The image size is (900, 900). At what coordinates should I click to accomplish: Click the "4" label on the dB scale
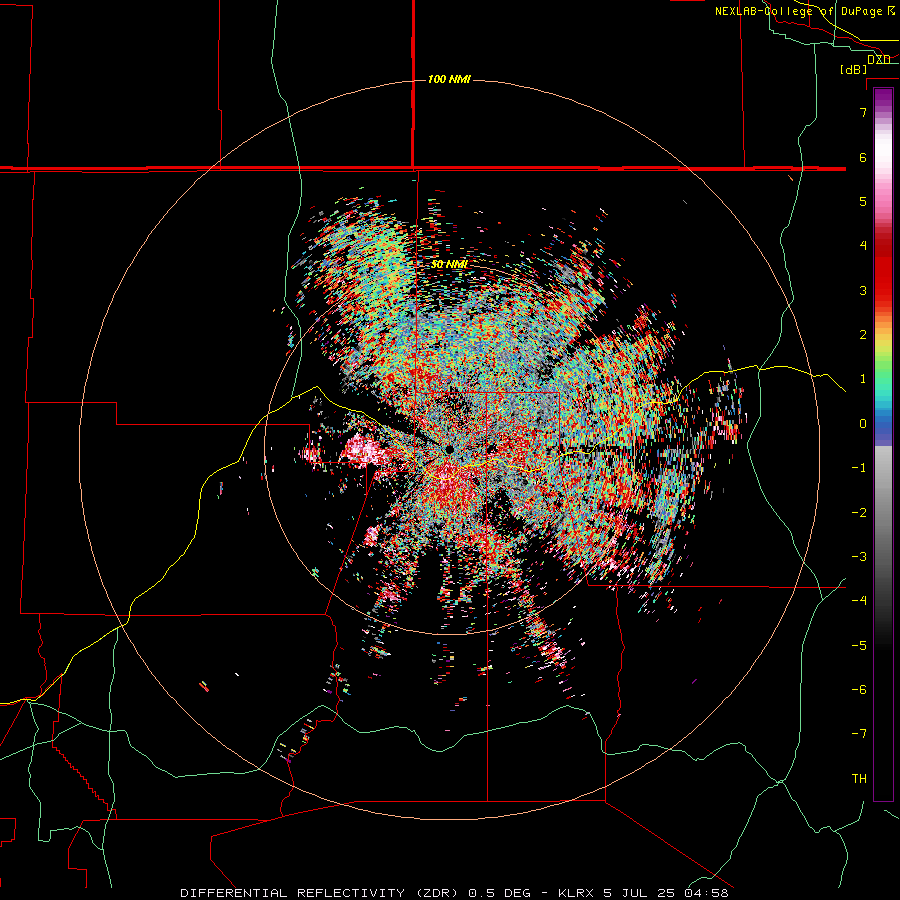point(863,246)
